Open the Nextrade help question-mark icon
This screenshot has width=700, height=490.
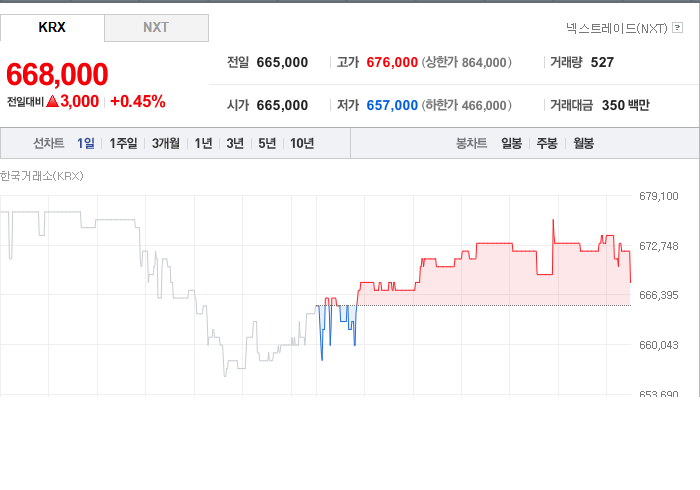click(x=677, y=28)
